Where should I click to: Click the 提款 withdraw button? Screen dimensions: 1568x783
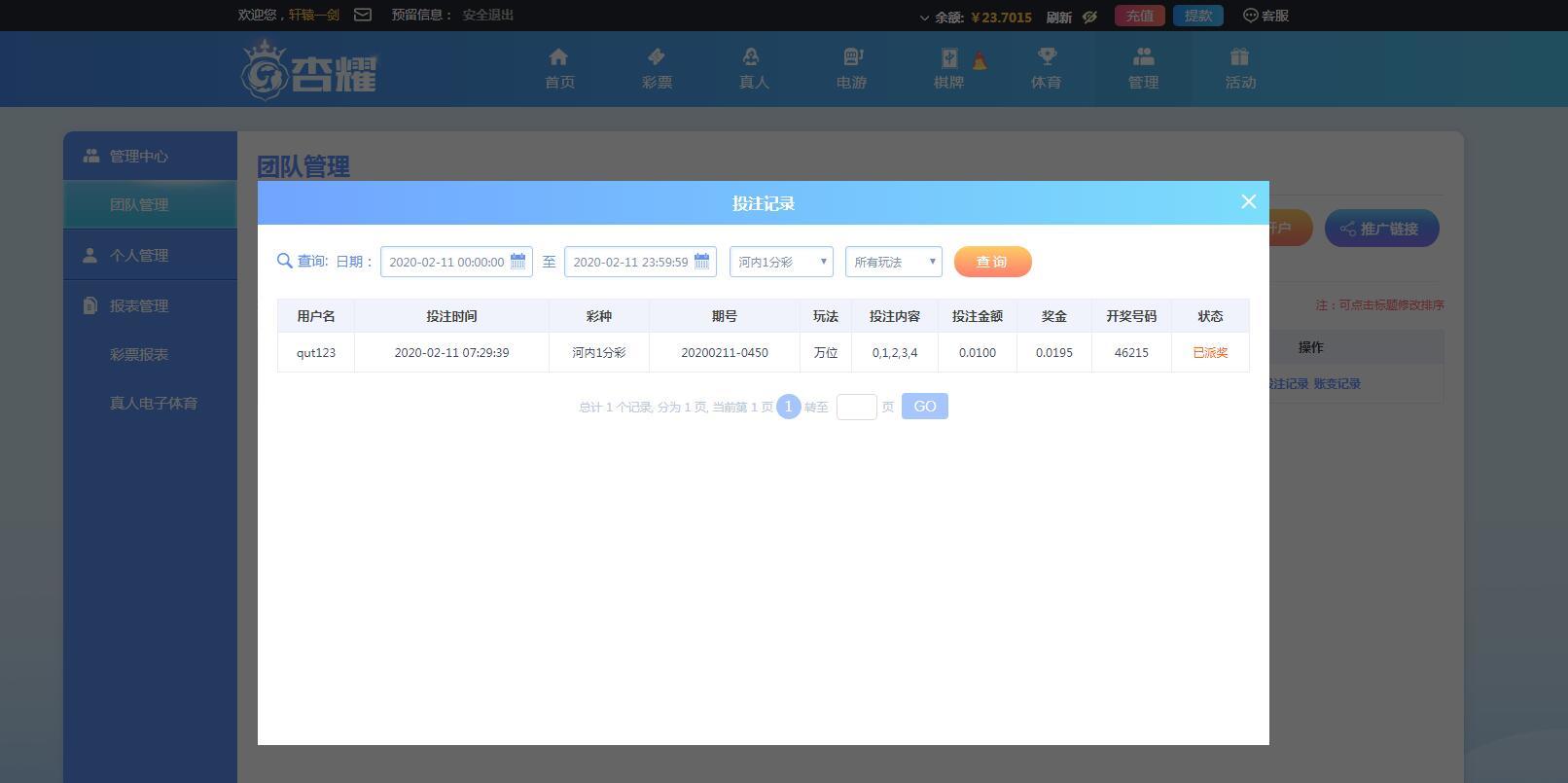[x=1198, y=16]
